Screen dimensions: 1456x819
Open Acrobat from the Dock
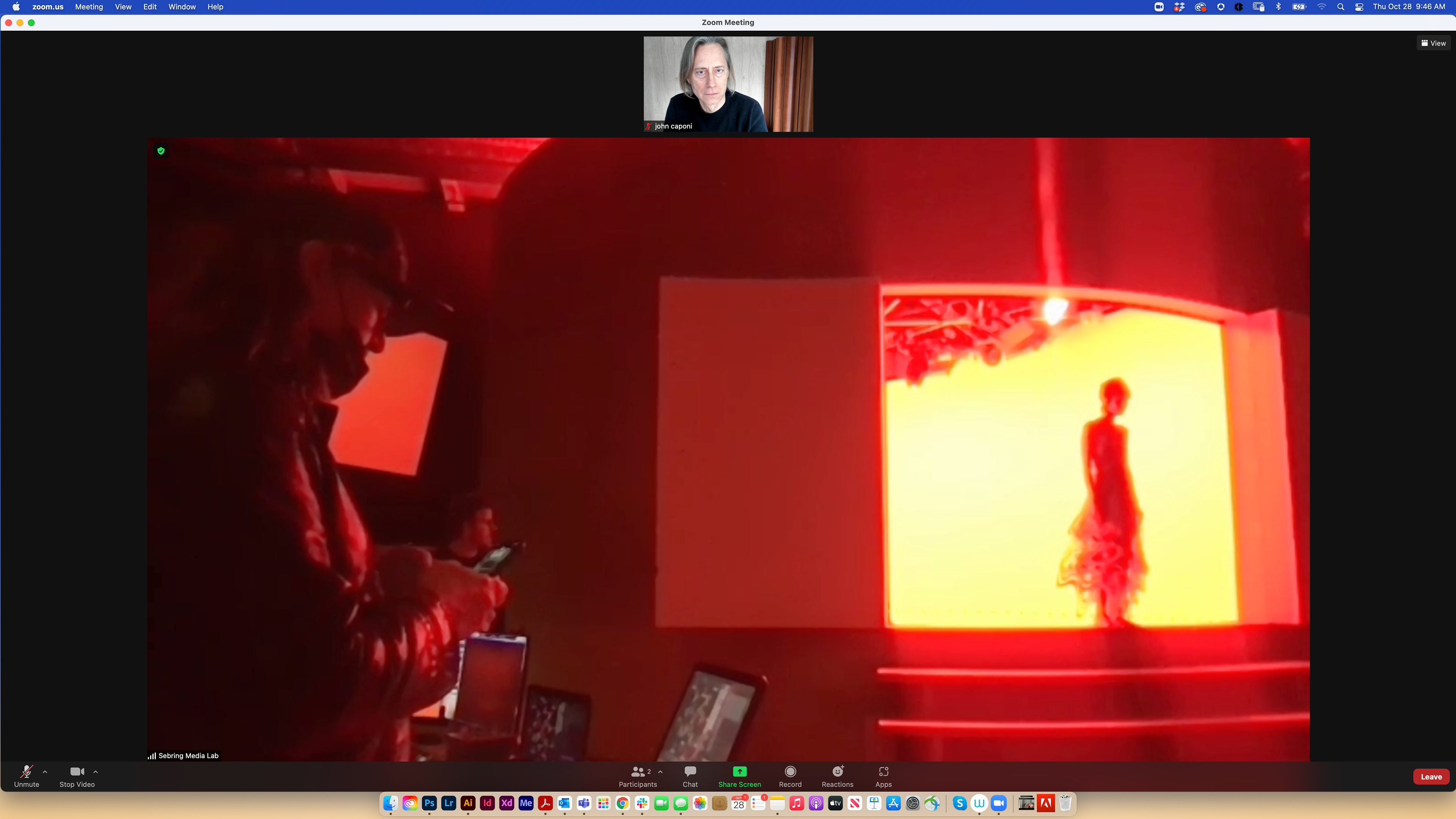[546, 803]
